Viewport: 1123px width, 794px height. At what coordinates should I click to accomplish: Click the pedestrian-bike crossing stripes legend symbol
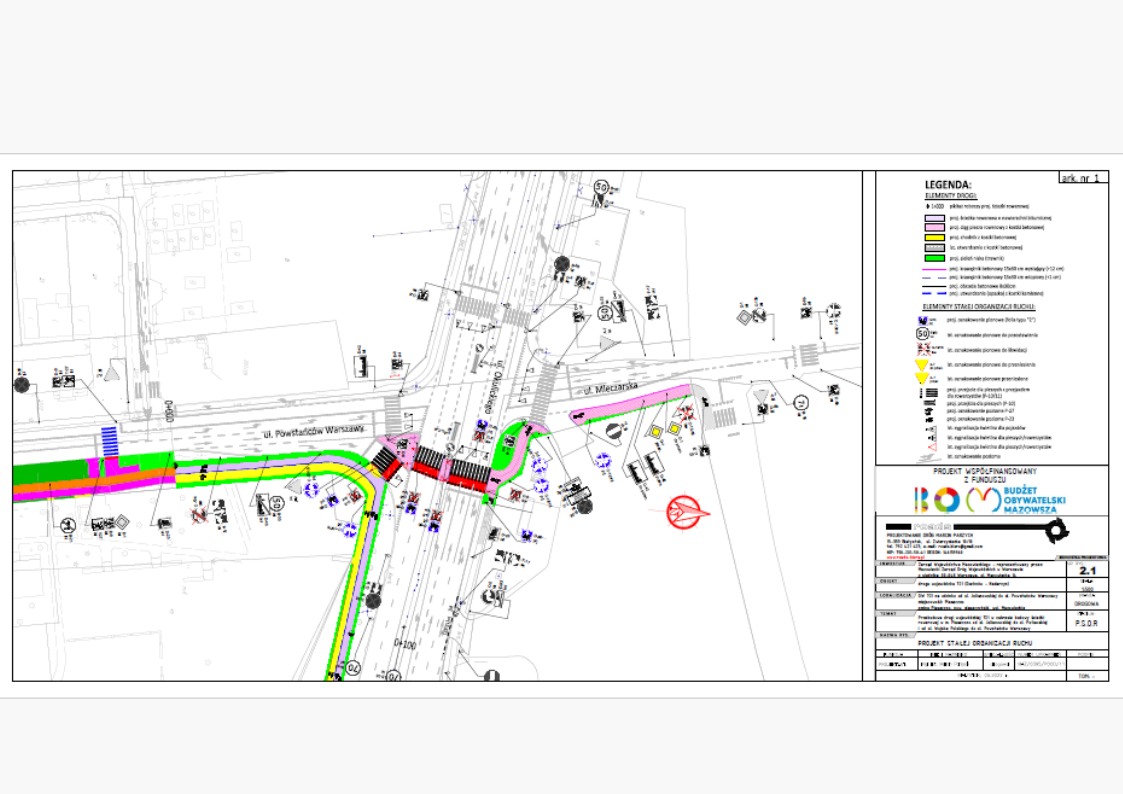931,393
